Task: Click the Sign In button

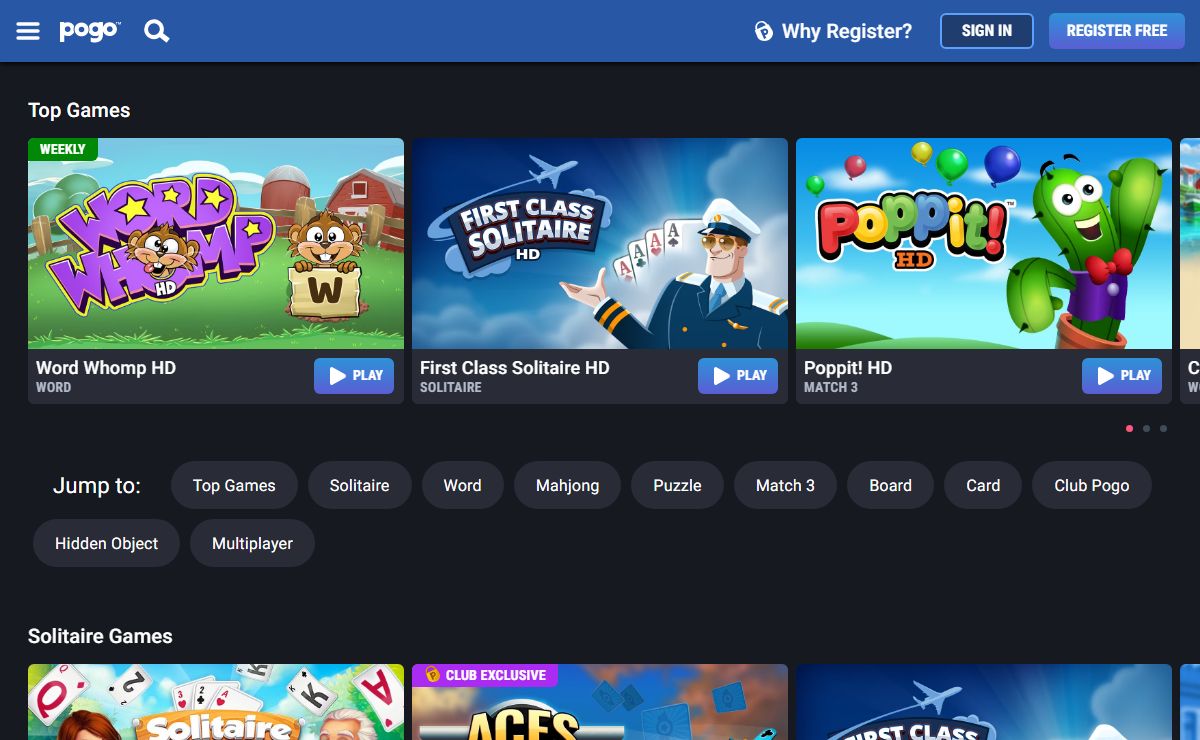Action: tap(987, 31)
